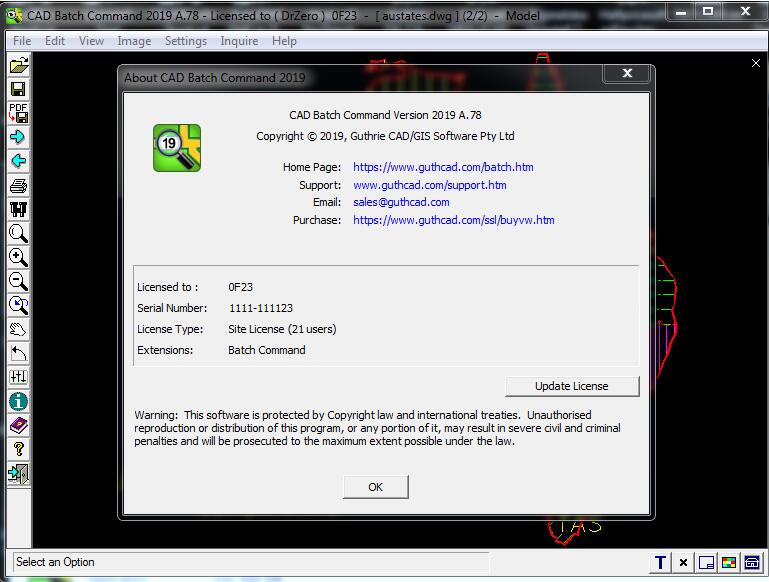769x582 pixels.
Task: Click the 'Select an Option' status field
Action: 250,562
